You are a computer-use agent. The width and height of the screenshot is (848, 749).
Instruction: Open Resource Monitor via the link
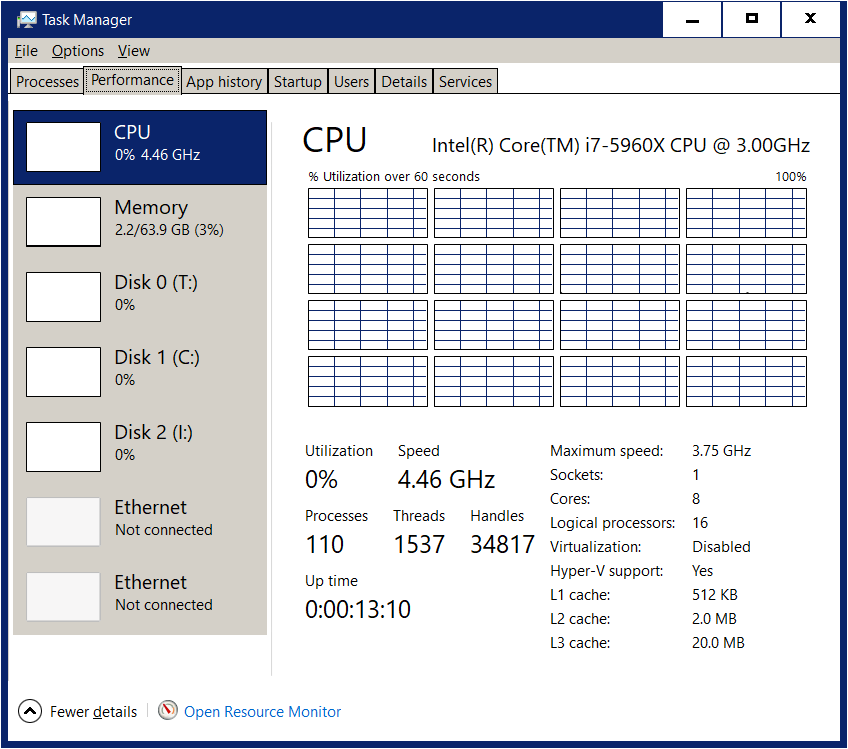[262, 711]
